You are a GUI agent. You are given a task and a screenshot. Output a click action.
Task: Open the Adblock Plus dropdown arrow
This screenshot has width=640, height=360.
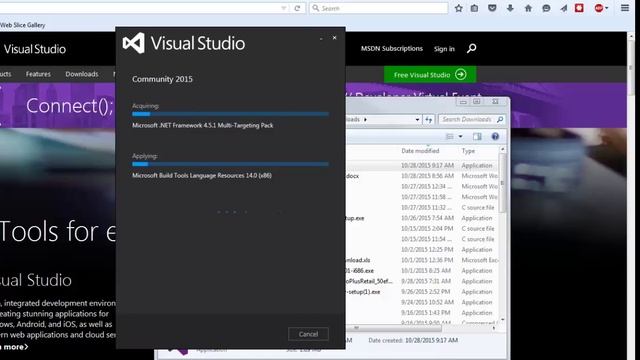[607, 8]
